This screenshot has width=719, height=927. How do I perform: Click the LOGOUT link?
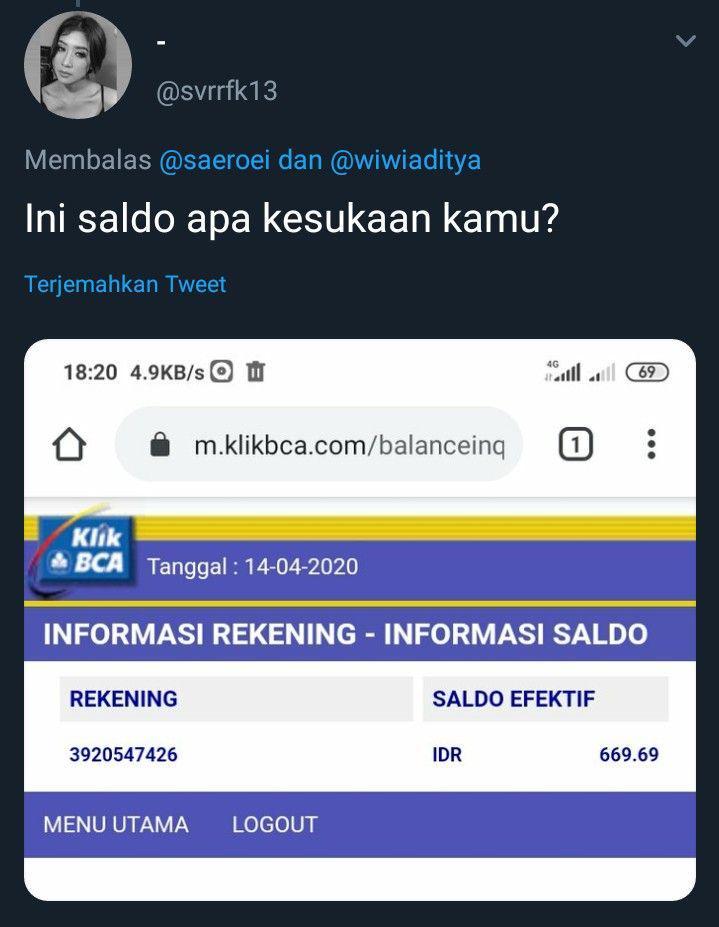[x=275, y=825]
